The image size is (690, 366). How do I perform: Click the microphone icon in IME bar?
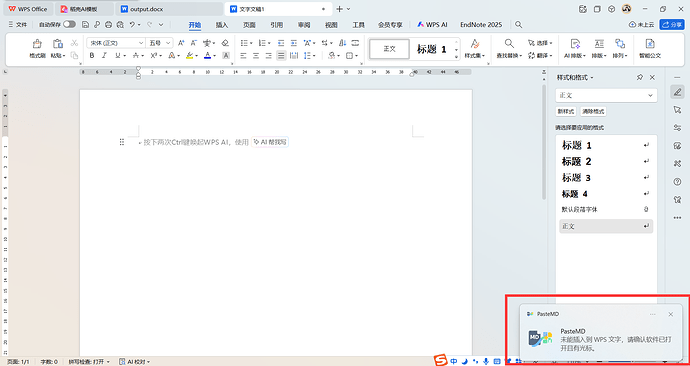486,361
